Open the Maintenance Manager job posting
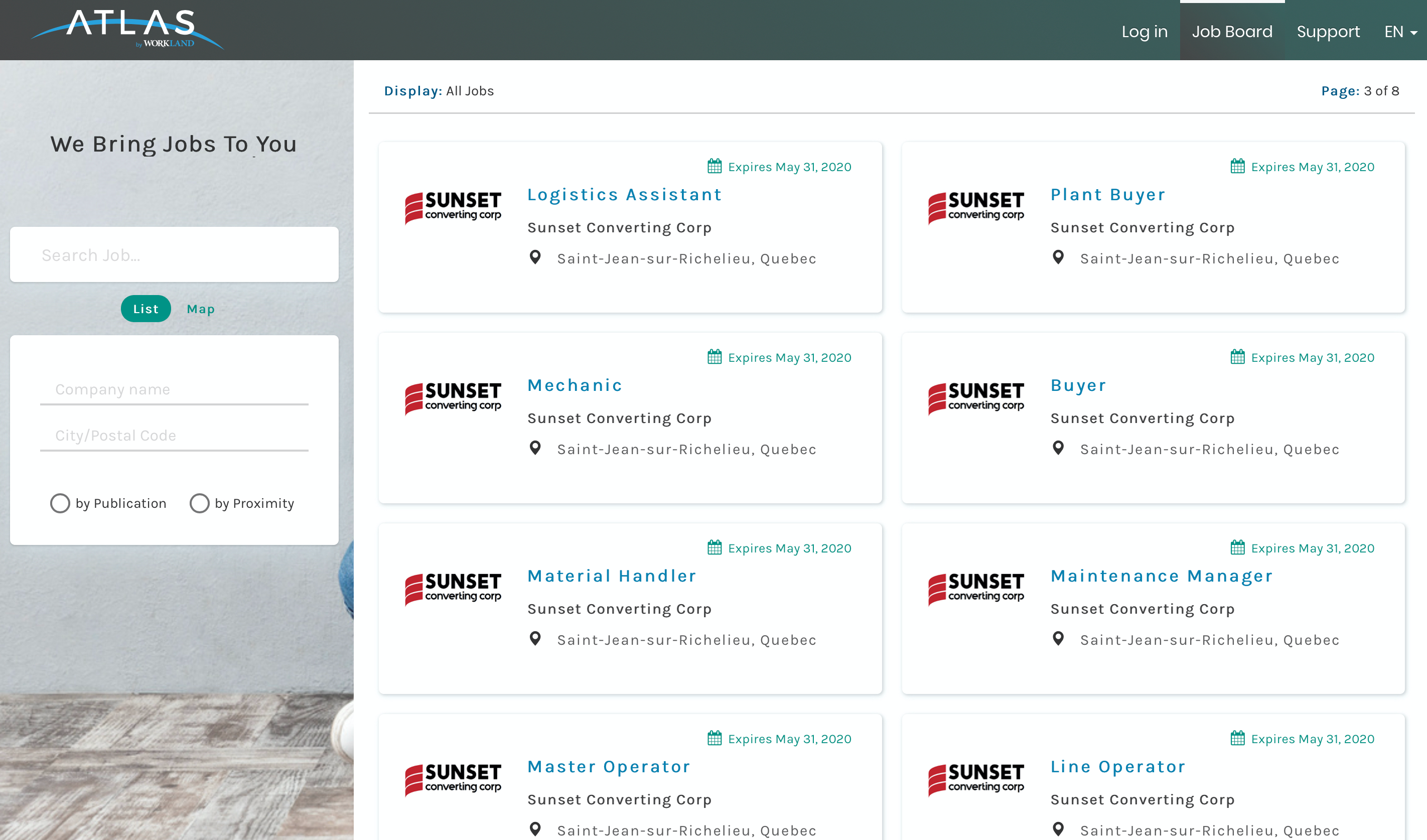 coord(1162,577)
